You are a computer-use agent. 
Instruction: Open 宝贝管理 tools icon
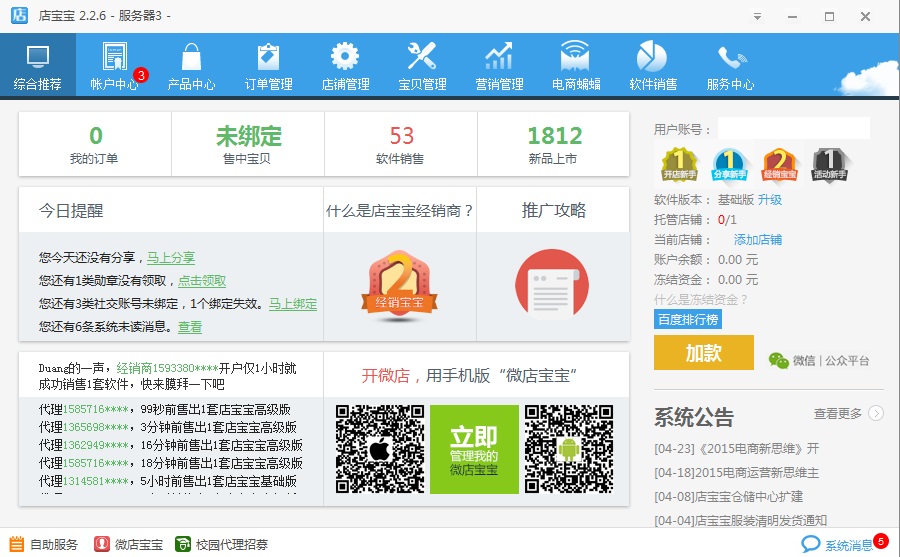(x=422, y=66)
